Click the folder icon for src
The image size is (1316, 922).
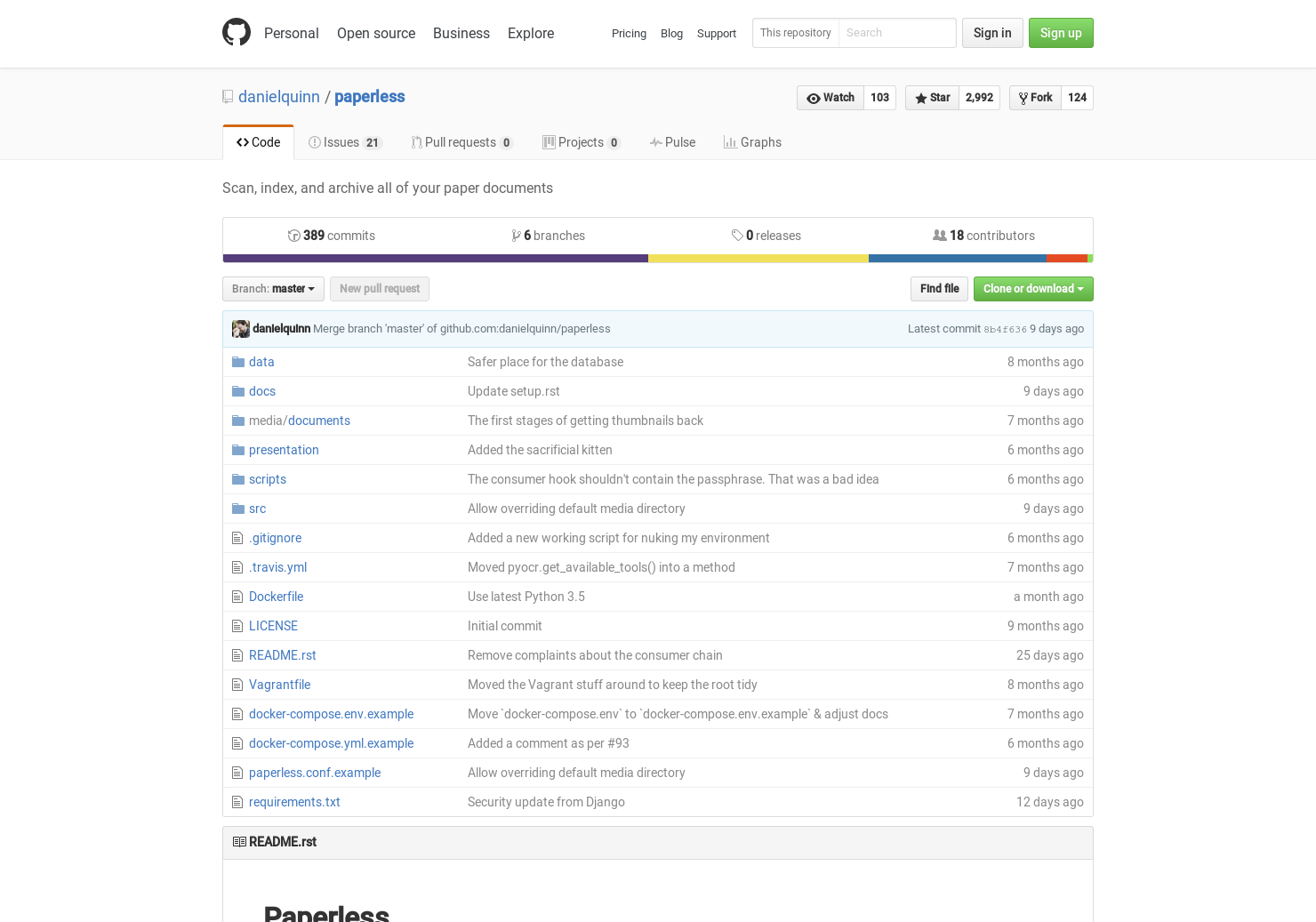click(238, 509)
